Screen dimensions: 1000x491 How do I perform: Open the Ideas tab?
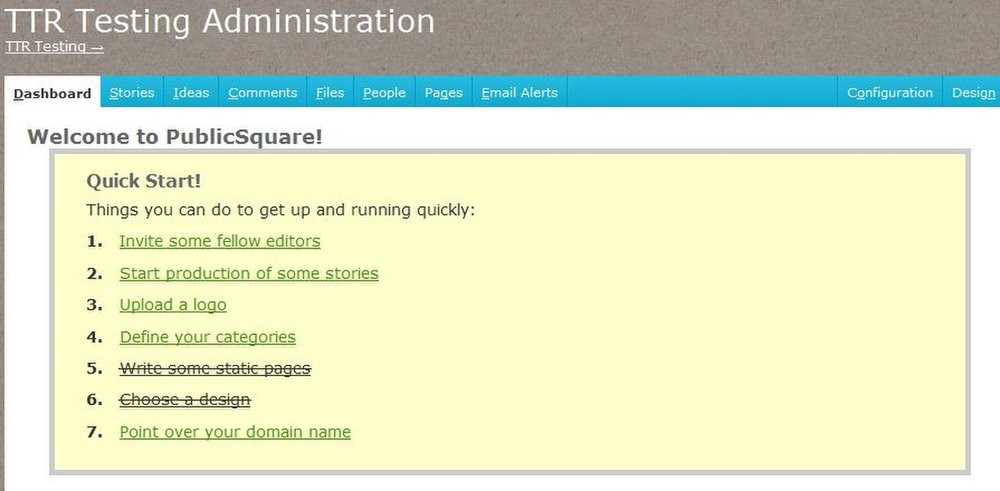coord(191,92)
